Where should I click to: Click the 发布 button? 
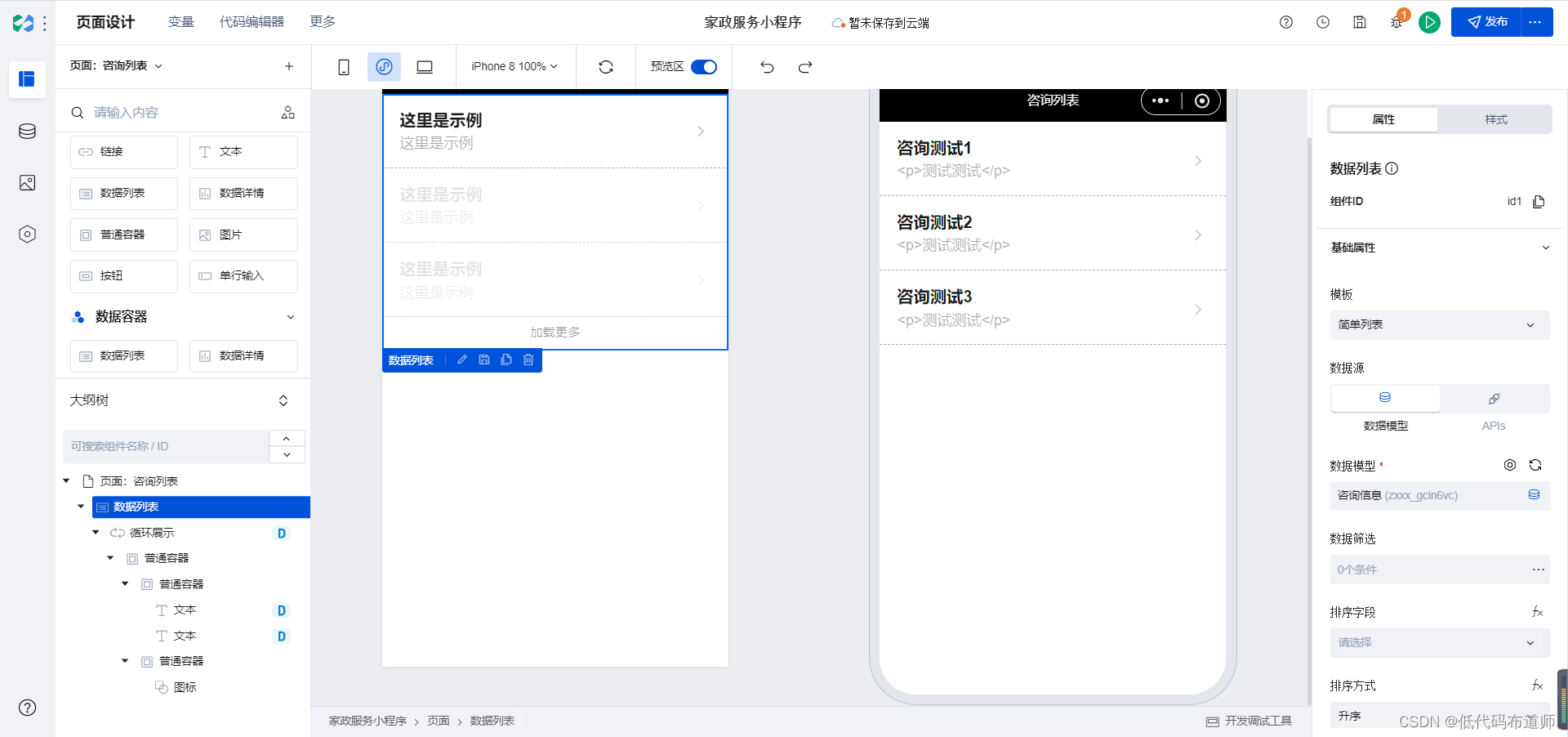click(1486, 22)
